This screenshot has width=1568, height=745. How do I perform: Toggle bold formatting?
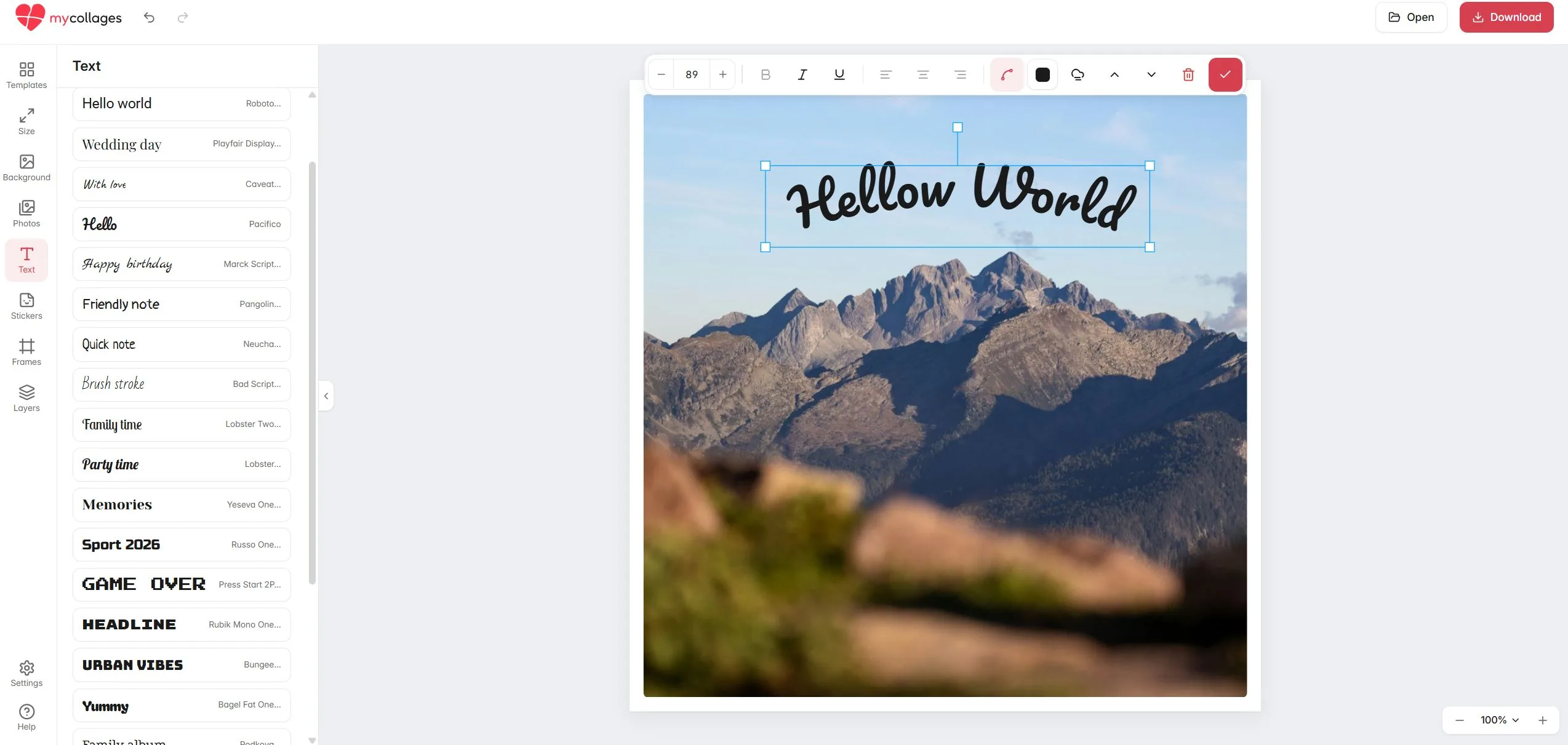tap(766, 74)
